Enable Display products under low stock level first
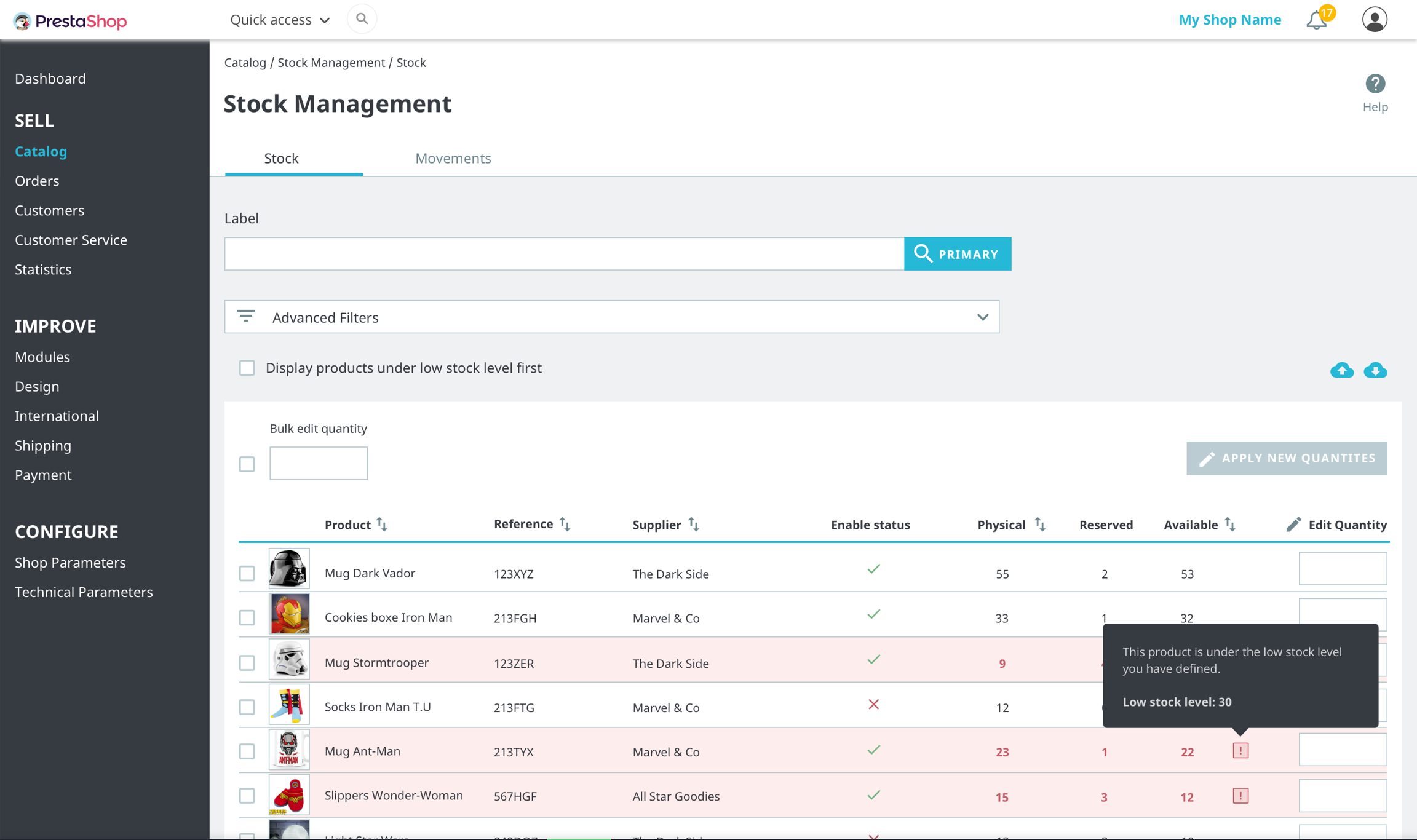 coord(247,368)
